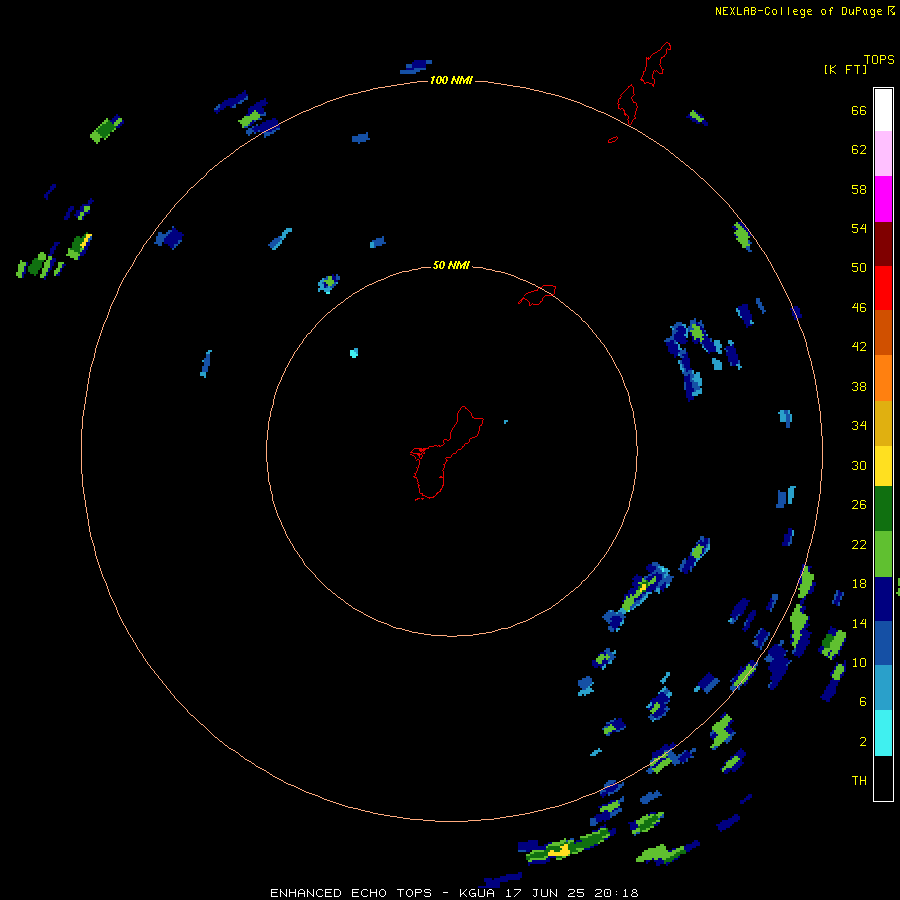
Task: Click the TOPS legend title
Action: pyautogui.click(x=879, y=59)
